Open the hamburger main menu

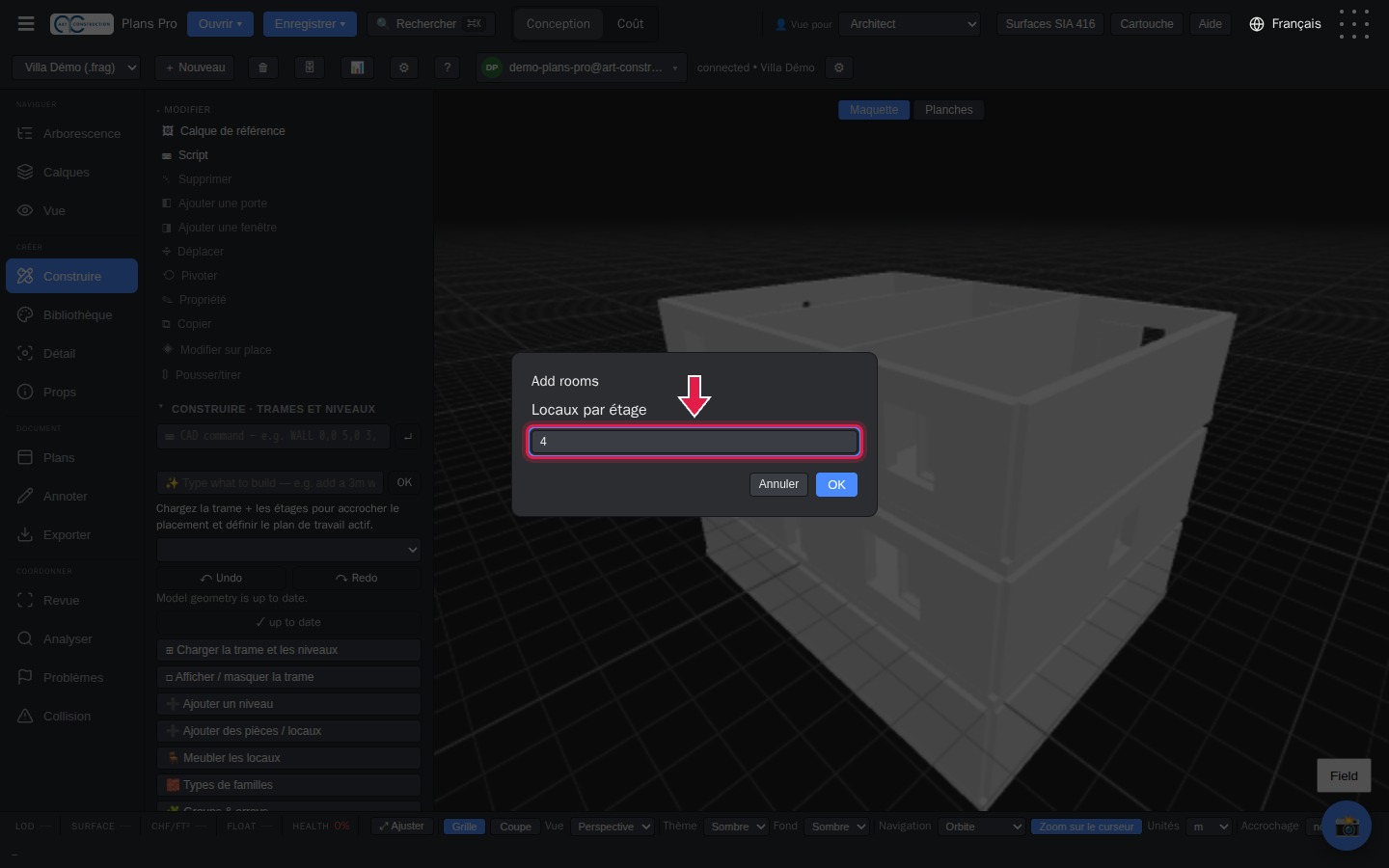tap(26, 24)
